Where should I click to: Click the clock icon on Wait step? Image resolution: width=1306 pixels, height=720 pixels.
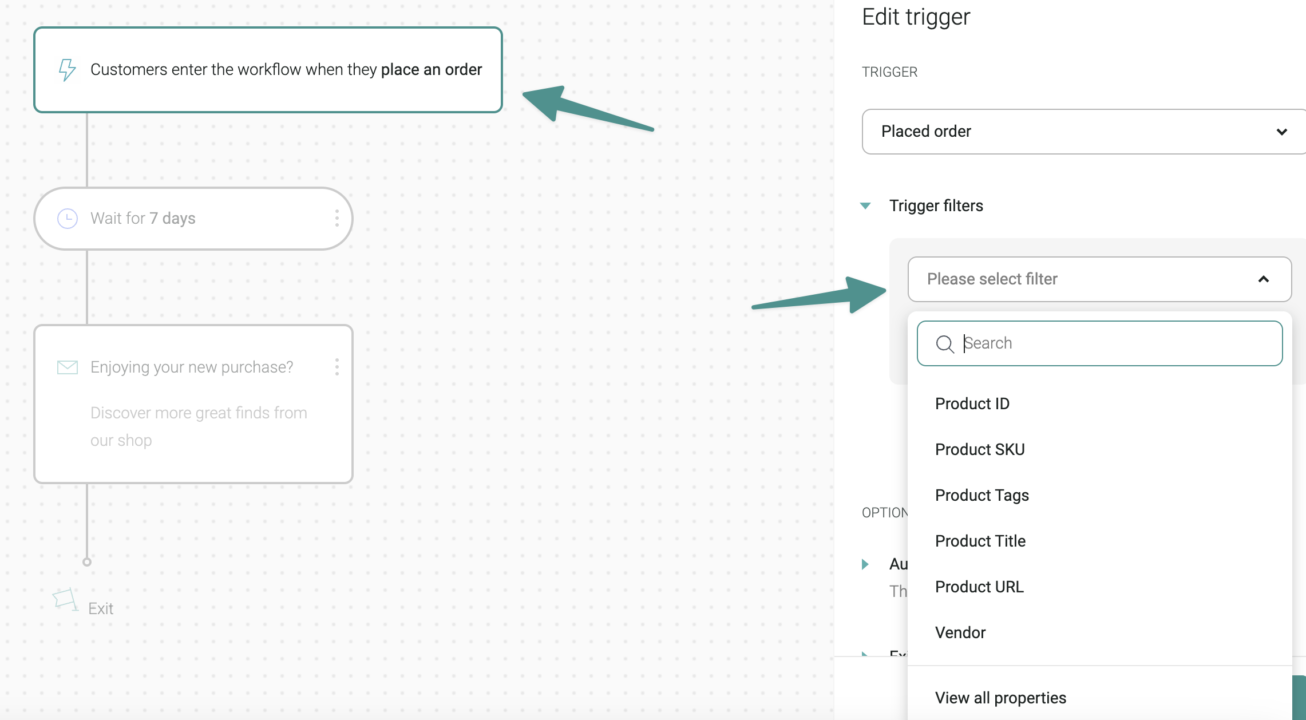67,218
